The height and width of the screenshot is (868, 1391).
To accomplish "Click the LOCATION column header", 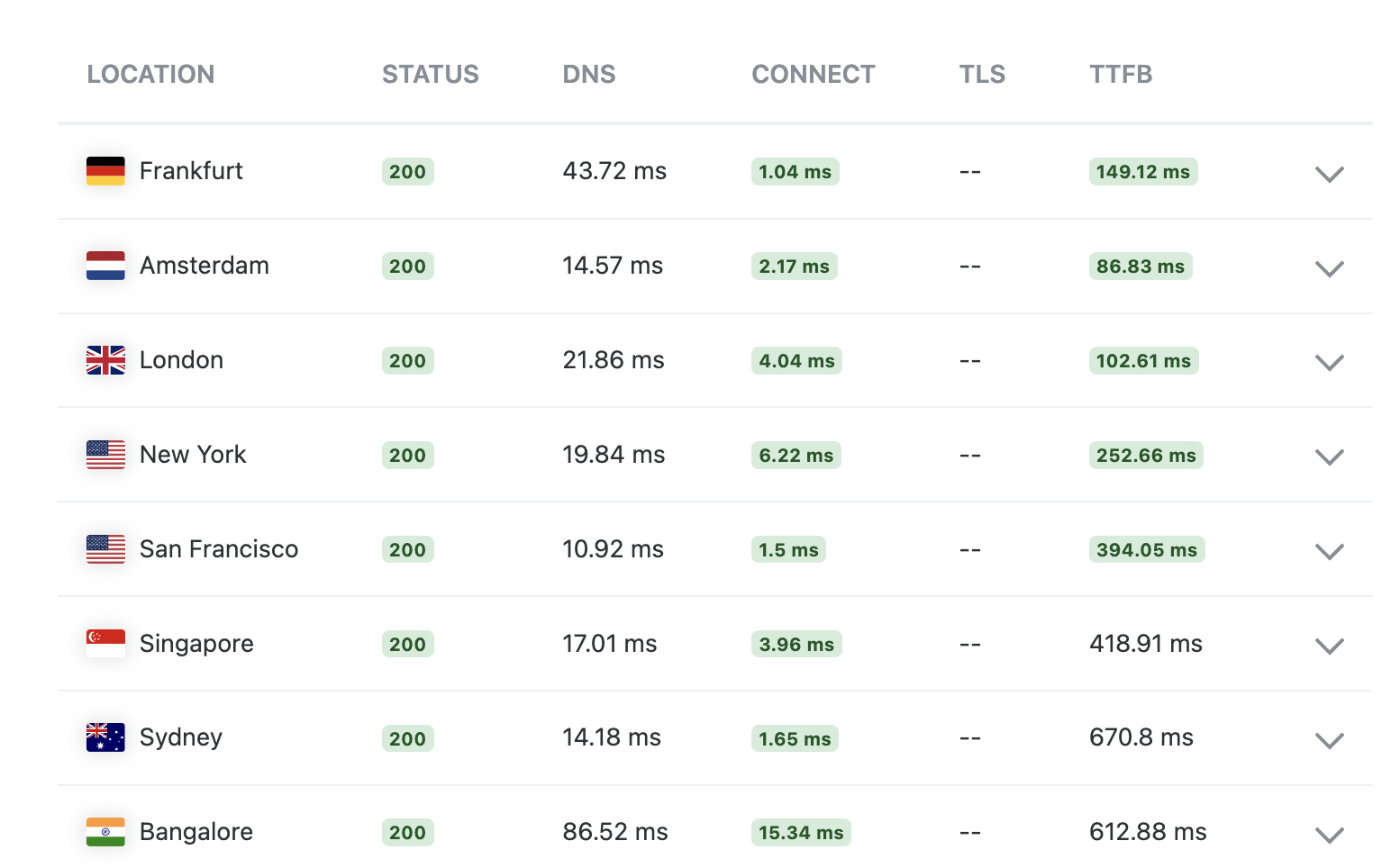I will (150, 74).
